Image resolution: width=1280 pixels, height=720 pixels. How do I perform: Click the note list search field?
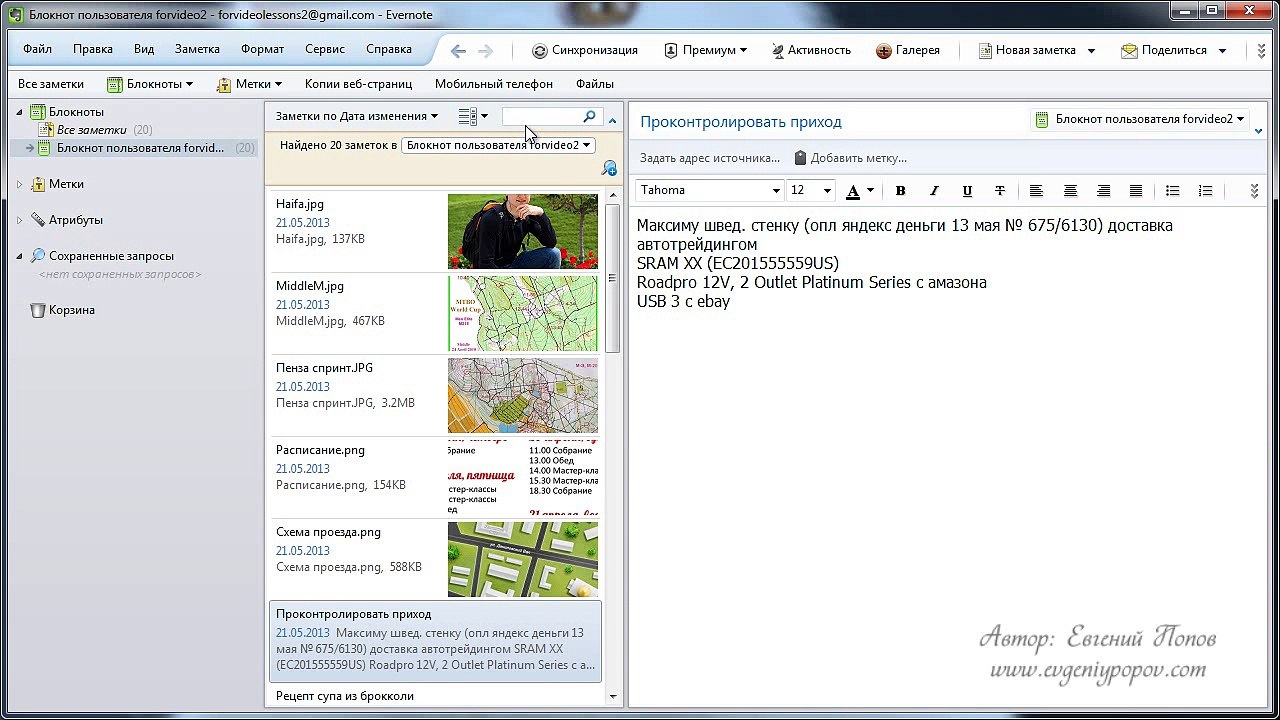tap(541, 117)
